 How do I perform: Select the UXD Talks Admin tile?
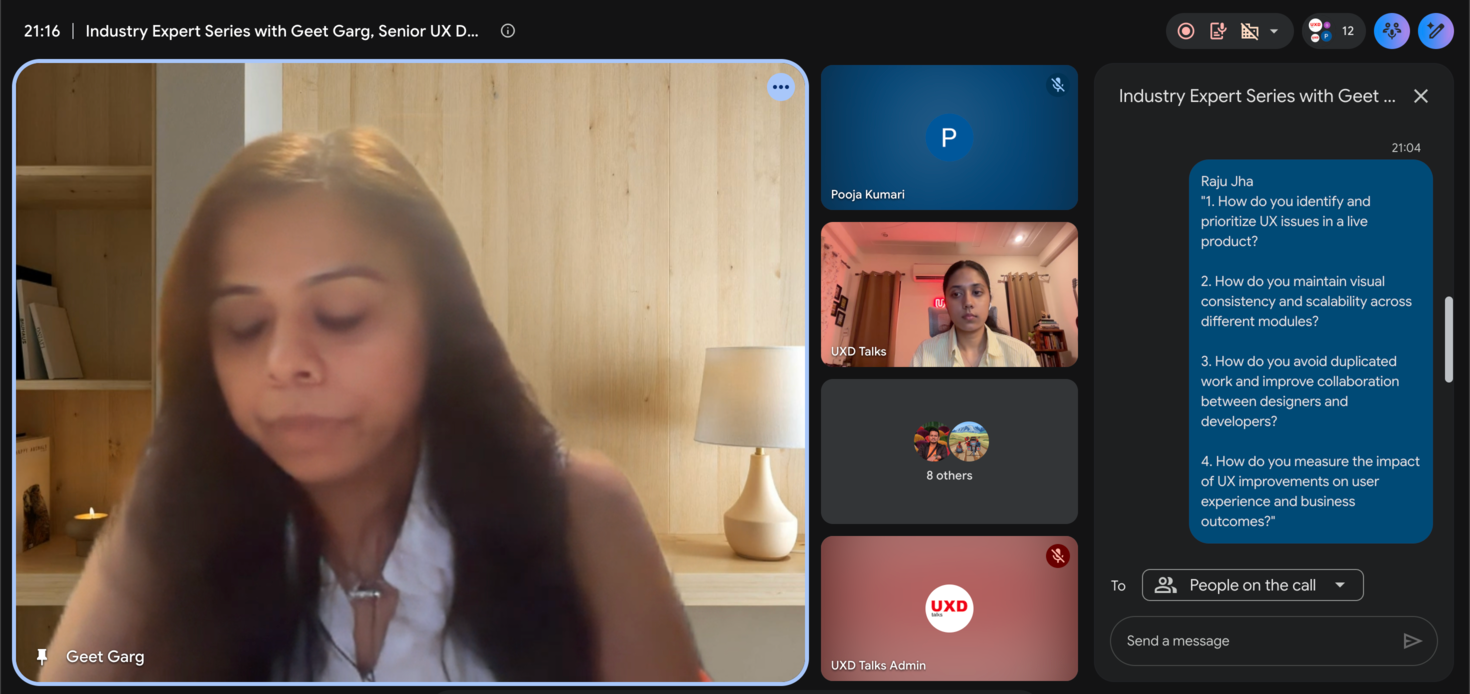coord(949,608)
